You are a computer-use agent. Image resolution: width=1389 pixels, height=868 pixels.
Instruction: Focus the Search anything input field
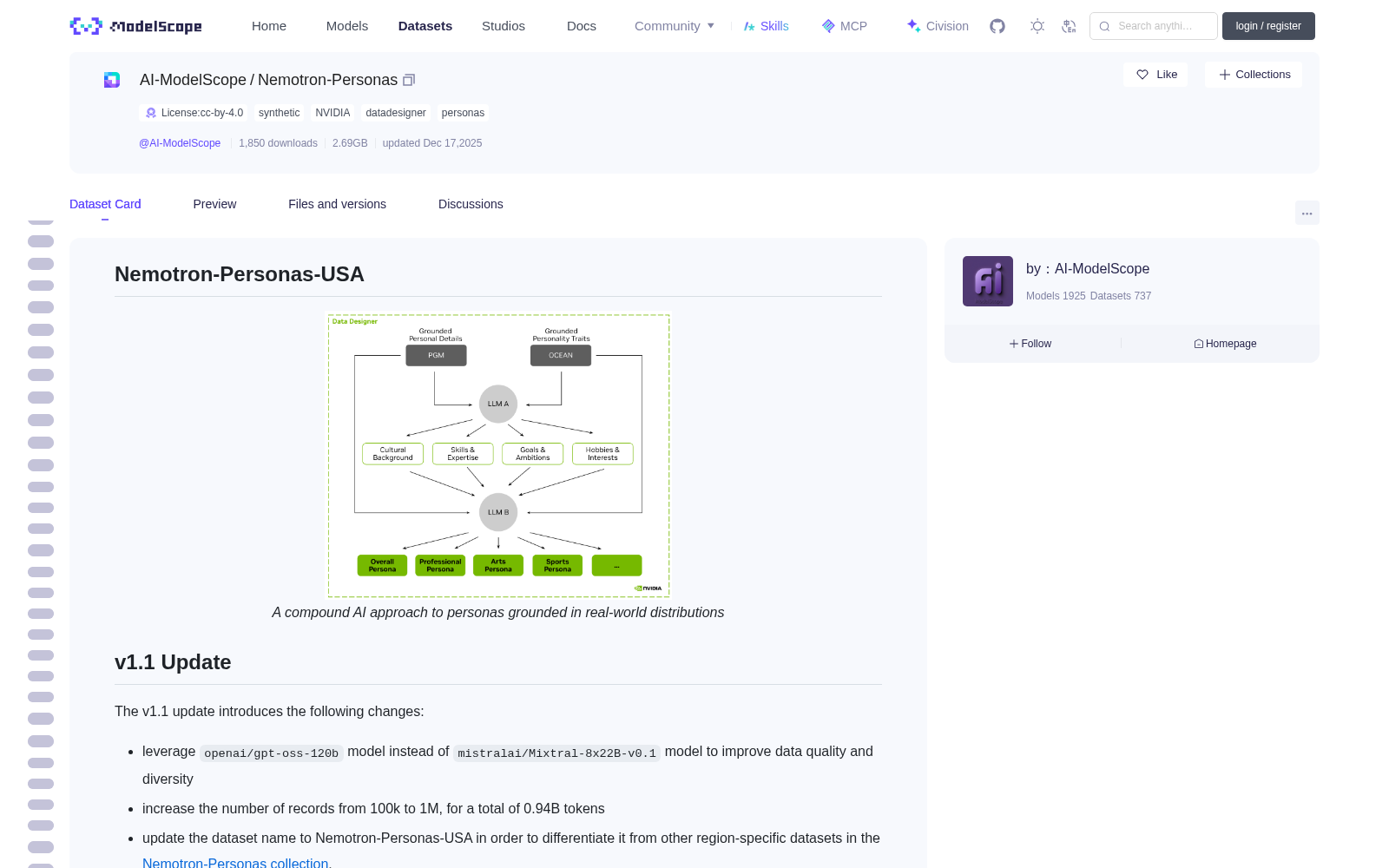pos(1154,26)
